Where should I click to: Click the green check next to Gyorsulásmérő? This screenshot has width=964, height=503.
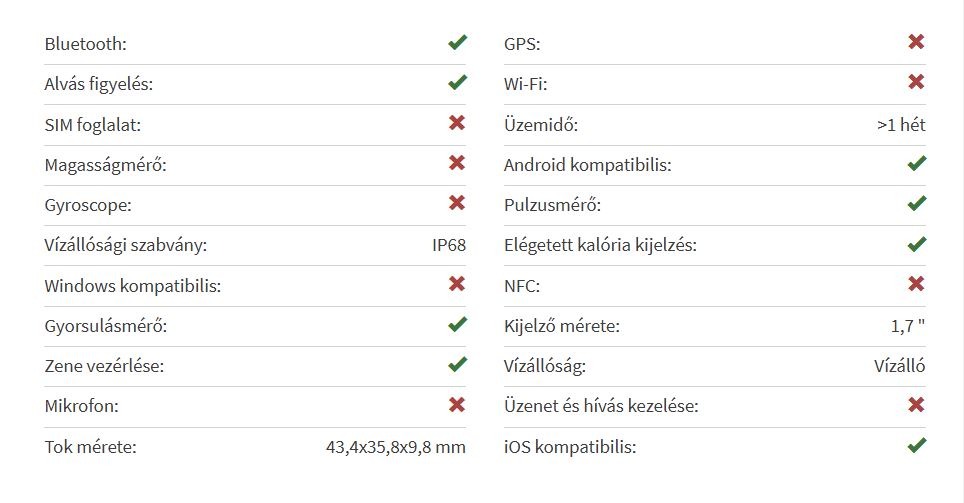click(457, 324)
